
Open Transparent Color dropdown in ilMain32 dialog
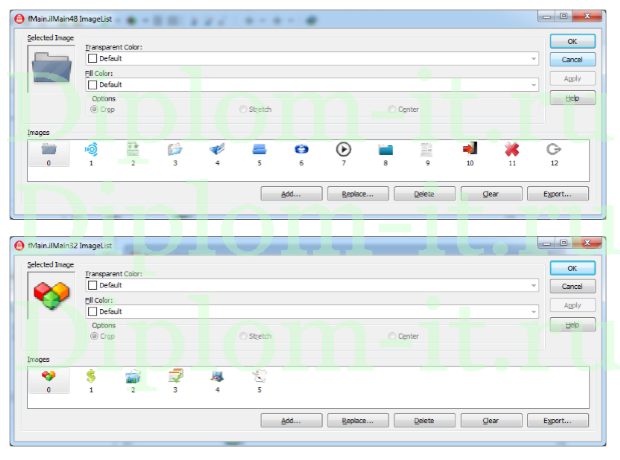tap(534, 285)
